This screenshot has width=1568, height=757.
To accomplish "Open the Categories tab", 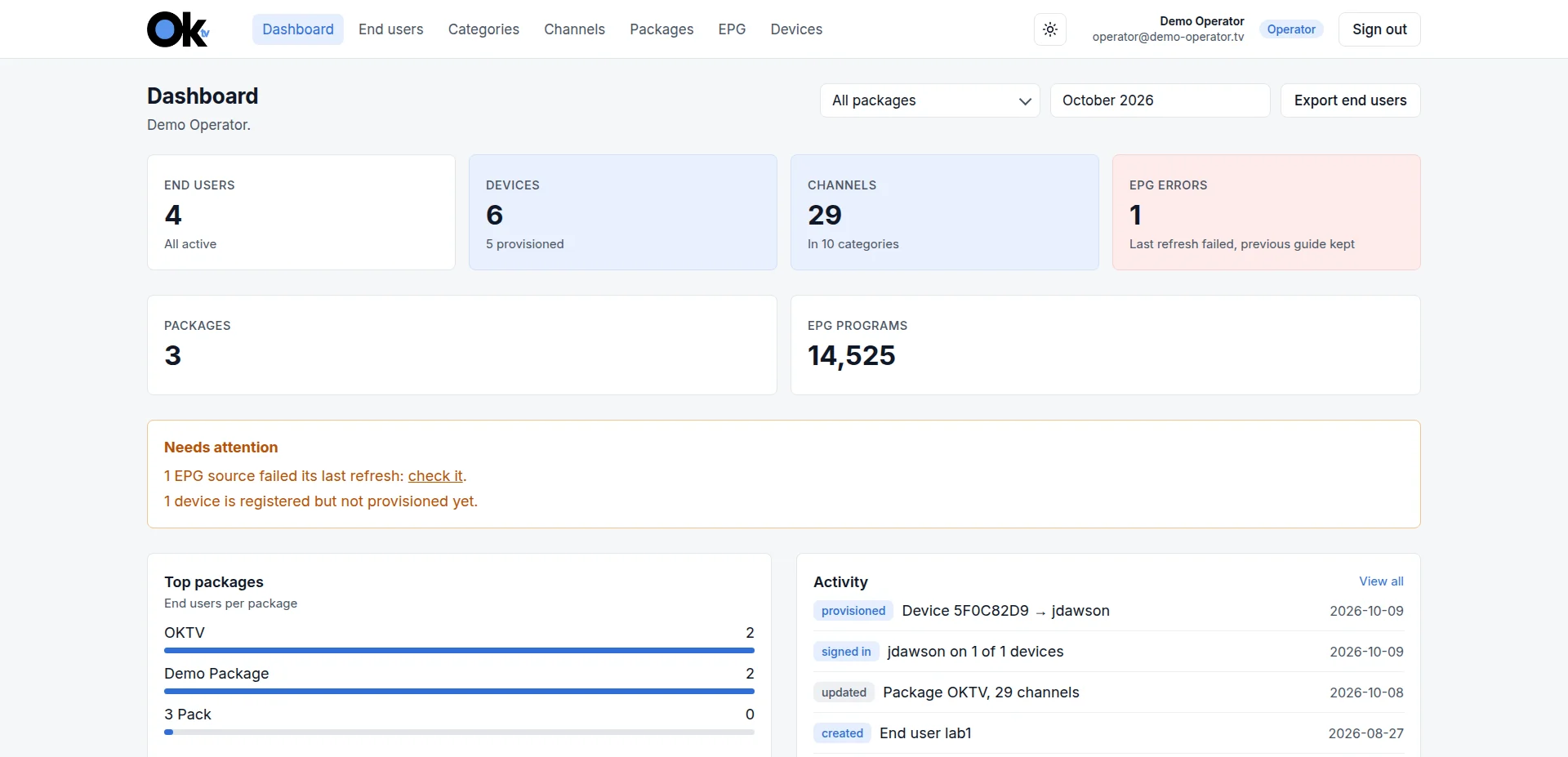I will [x=483, y=29].
